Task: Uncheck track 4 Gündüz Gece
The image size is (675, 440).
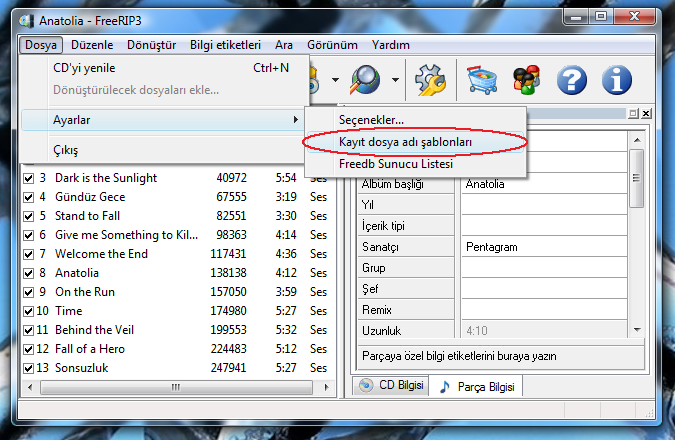Action: click(x=28, y=197)
